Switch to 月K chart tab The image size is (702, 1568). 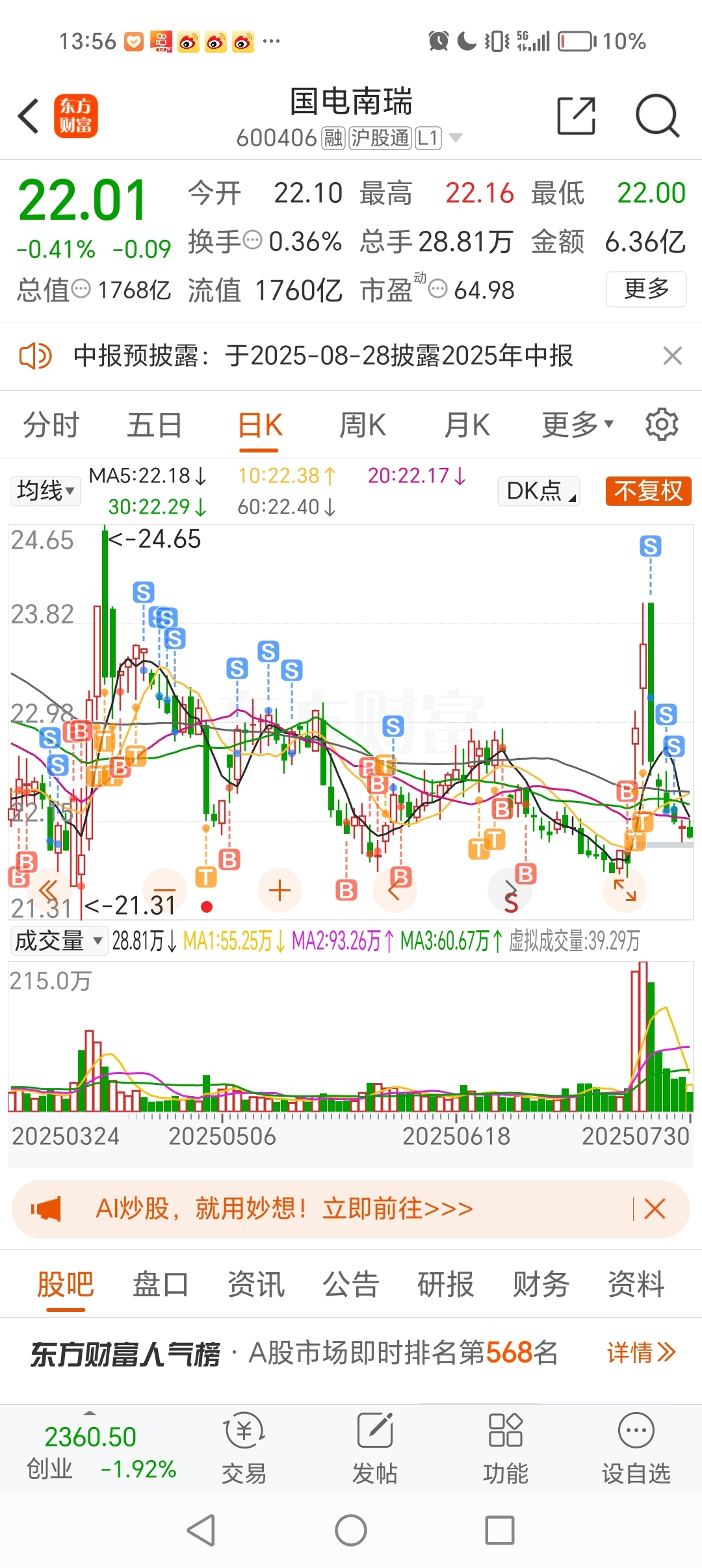[x=467, y=425]
